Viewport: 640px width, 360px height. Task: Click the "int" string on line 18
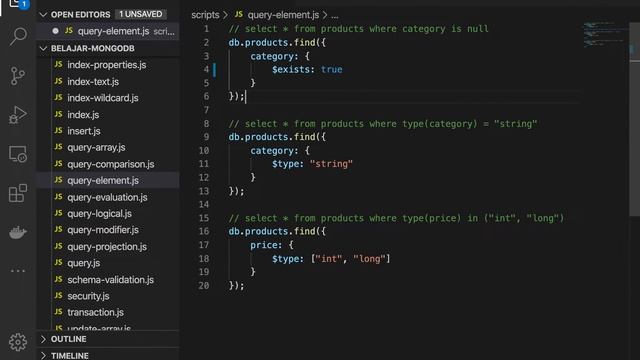(329, 258)
